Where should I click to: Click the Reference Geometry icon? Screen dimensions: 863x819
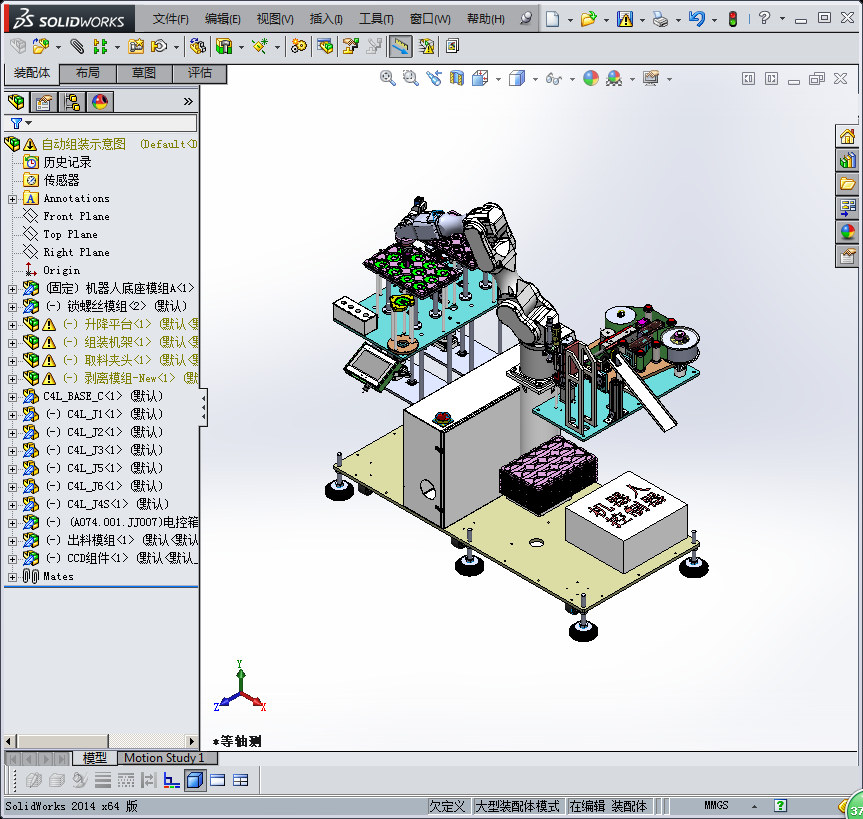(260, 46)
